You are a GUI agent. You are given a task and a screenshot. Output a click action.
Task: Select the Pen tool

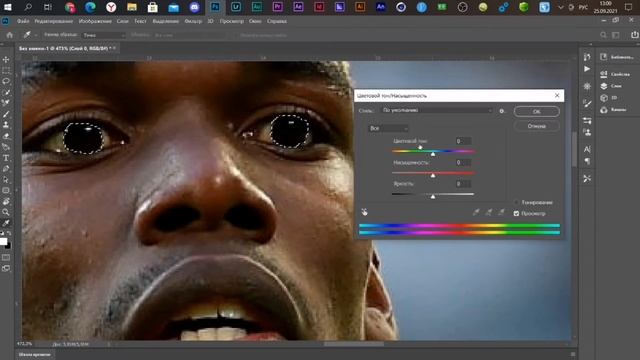pyautogui.click(x=6, y=169)
